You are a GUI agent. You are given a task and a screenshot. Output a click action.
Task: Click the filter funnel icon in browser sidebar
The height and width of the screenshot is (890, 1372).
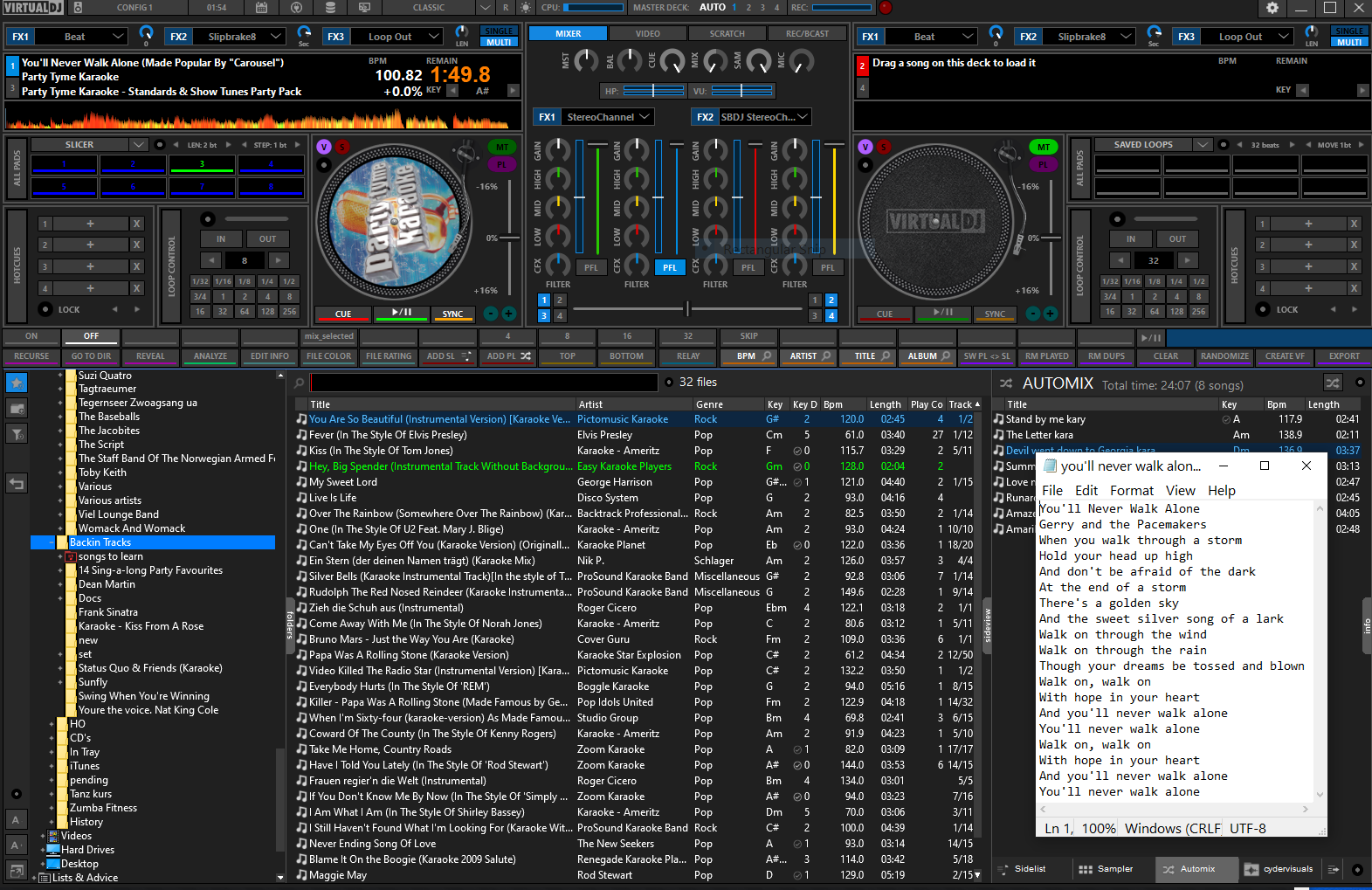tap(17, 433)
